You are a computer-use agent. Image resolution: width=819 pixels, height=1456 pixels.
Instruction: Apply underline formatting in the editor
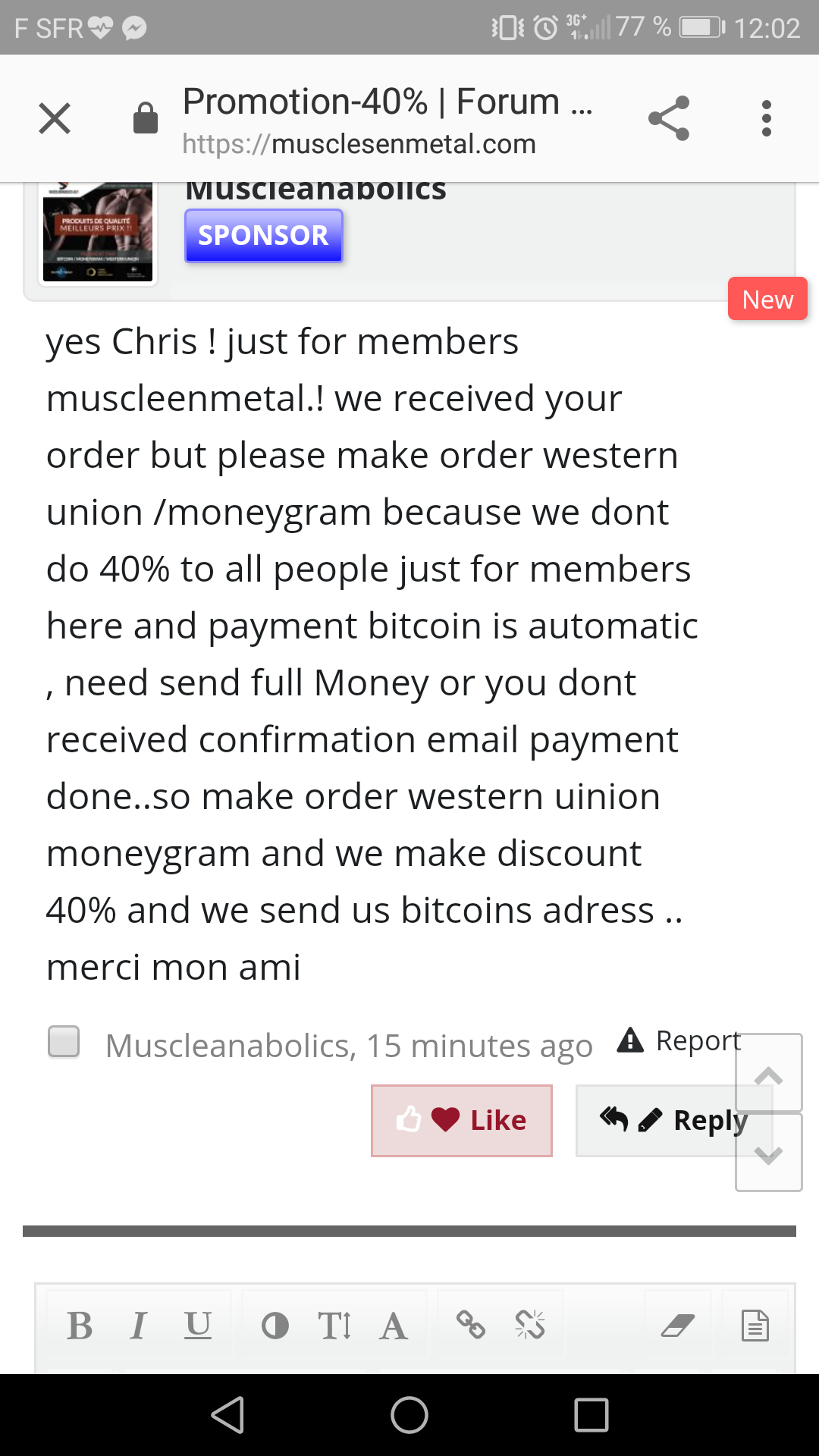(198, 1326)
